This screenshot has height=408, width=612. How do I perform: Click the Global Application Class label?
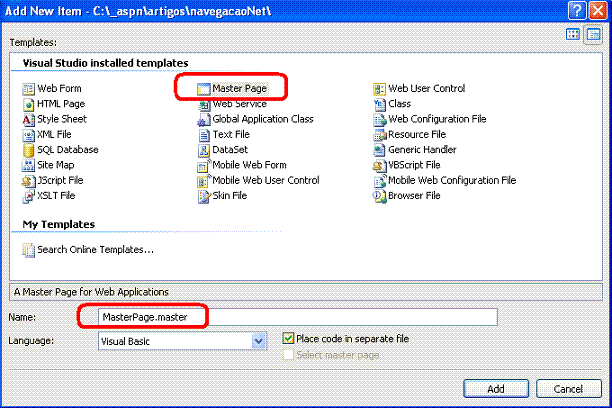coord(263,119)
